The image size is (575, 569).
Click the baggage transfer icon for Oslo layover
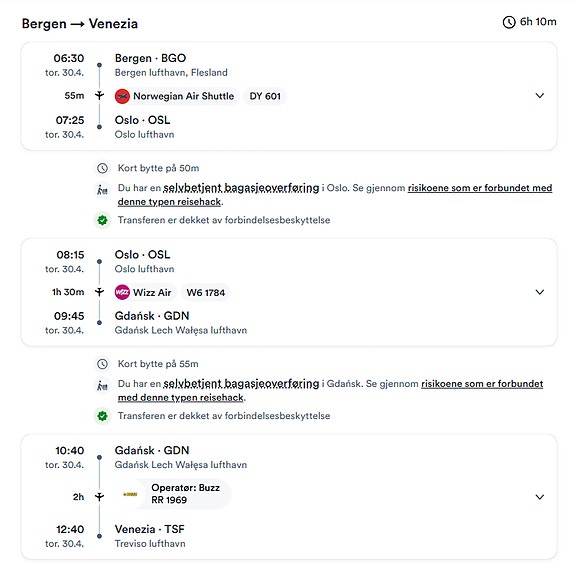pos(102,190)
